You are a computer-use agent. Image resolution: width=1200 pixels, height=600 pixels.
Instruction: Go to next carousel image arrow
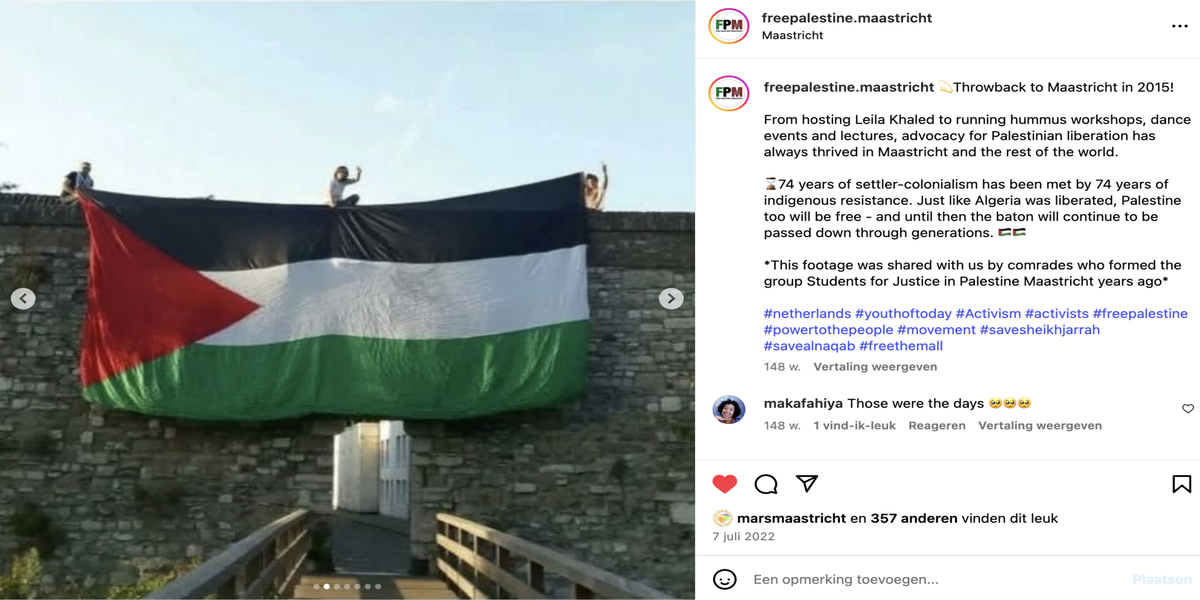point(672,298)
